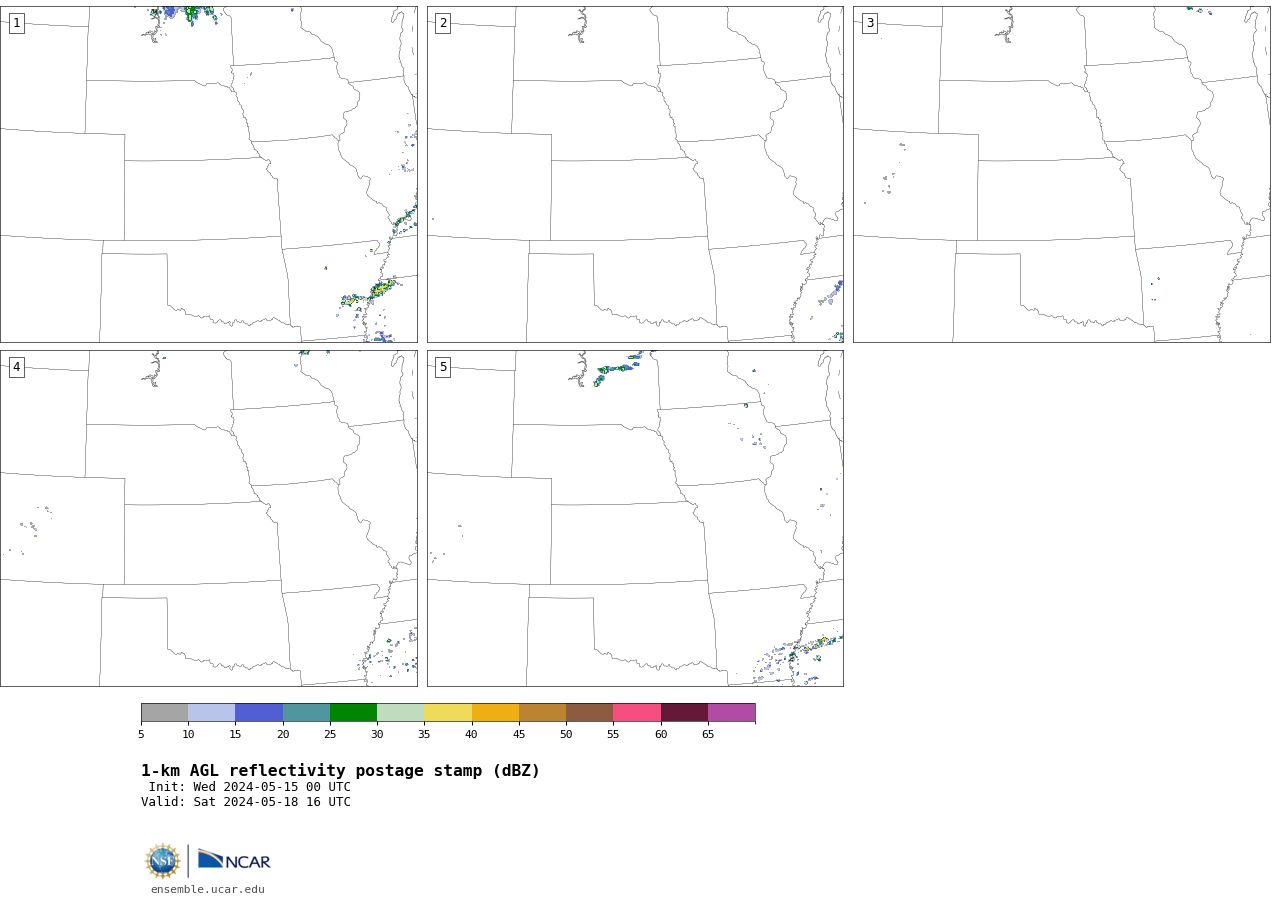Image resolution: width=1280 pixels, height=901 pixels.
Task: Select the maroon 60-65 dBZ swatch
Action: pos(684,713)
